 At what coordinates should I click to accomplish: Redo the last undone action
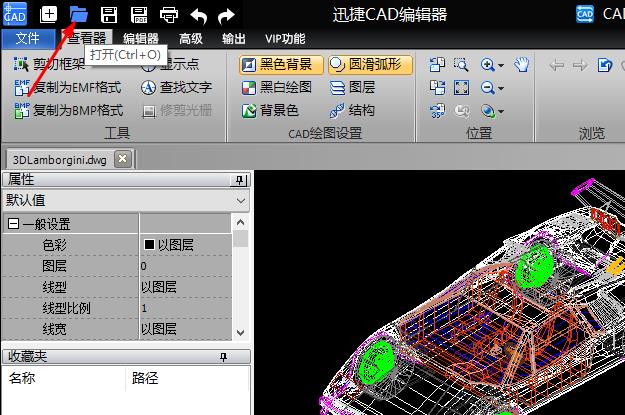pyautogui.click(x=227, y=14)
